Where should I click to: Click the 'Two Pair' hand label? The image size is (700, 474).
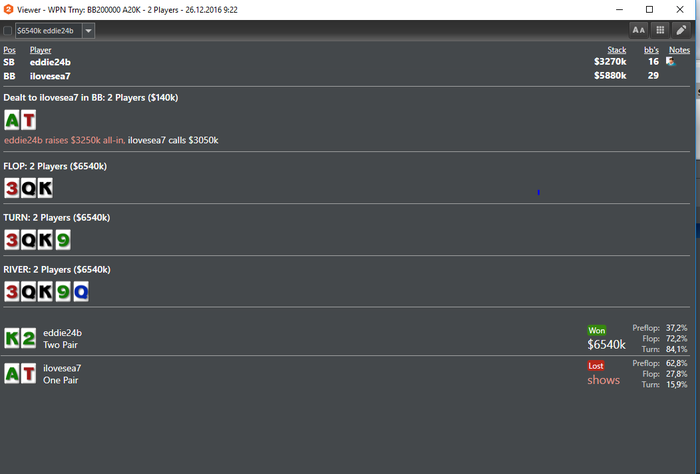[60, 345]
